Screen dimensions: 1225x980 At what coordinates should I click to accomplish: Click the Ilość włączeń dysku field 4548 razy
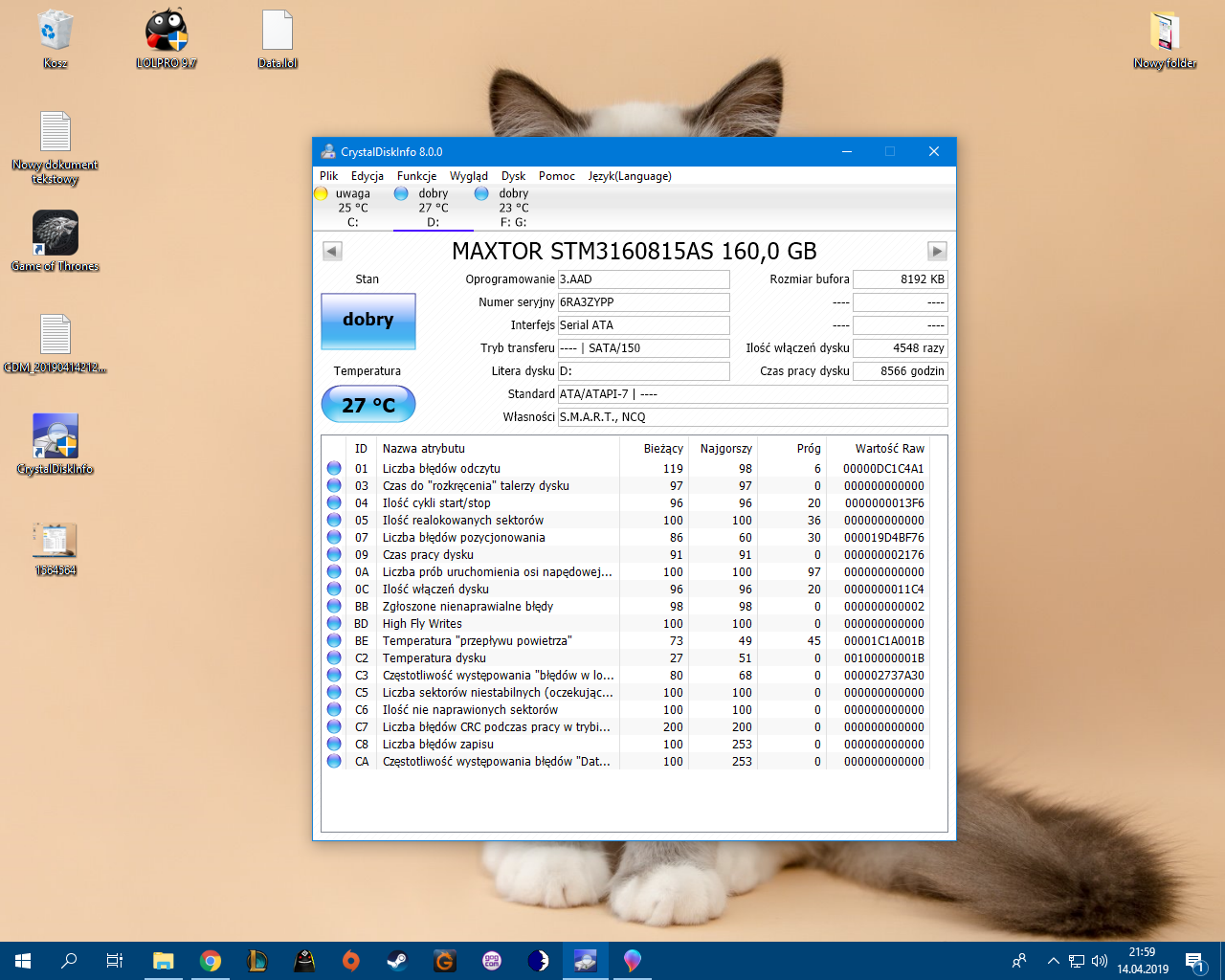[x=901, y=348]
